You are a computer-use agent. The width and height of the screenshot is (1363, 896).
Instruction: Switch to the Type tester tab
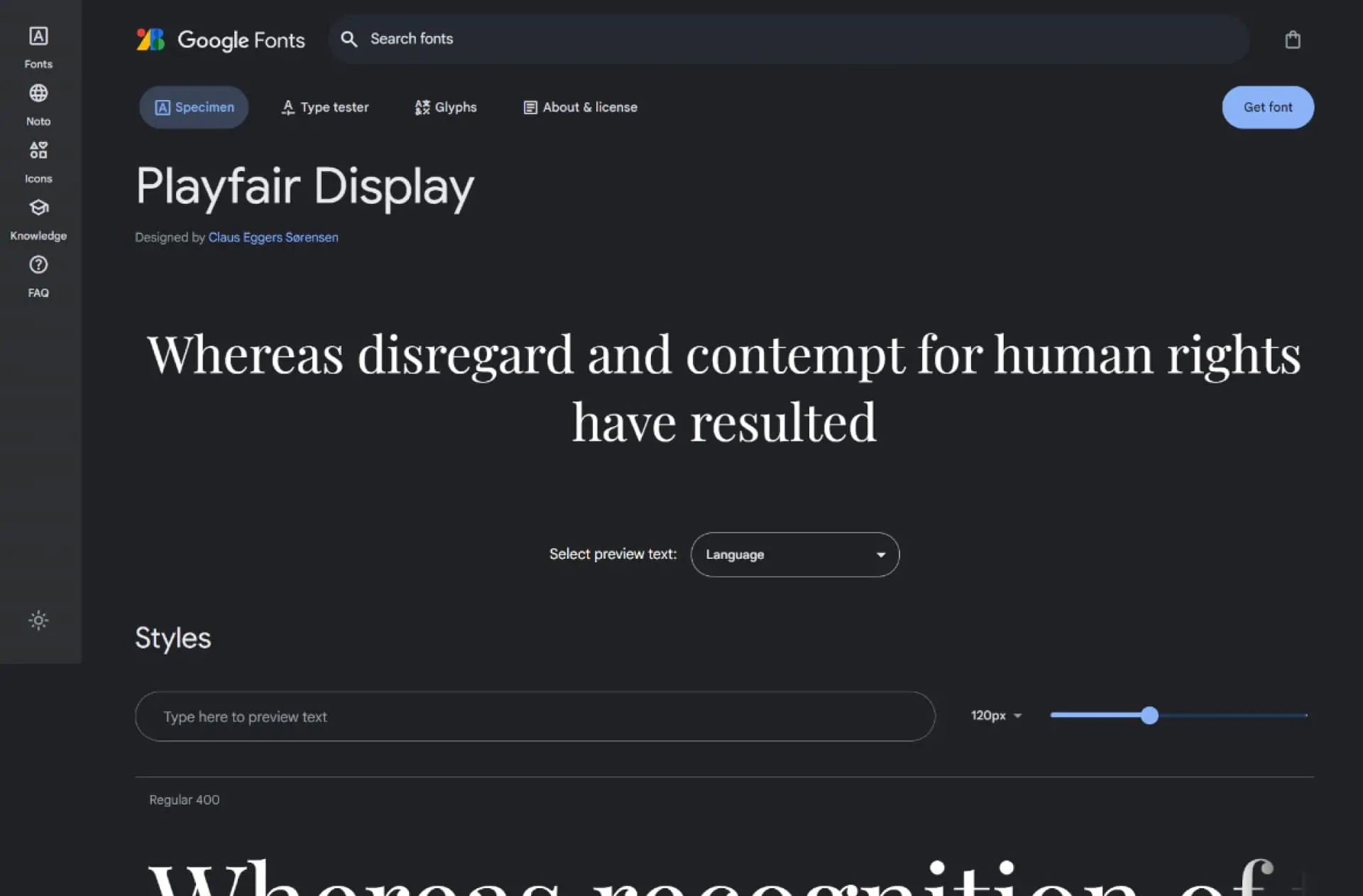click(324, 107)
